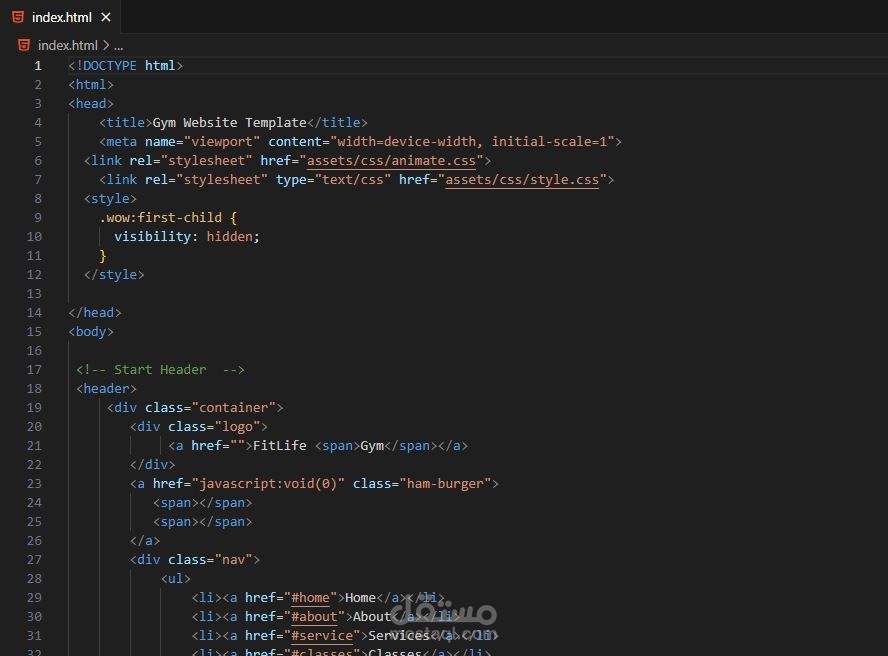The height and width of the screenshot is (656, 888).
Task: Click the title text Gym Website Template
Action: tap(229, 122)
